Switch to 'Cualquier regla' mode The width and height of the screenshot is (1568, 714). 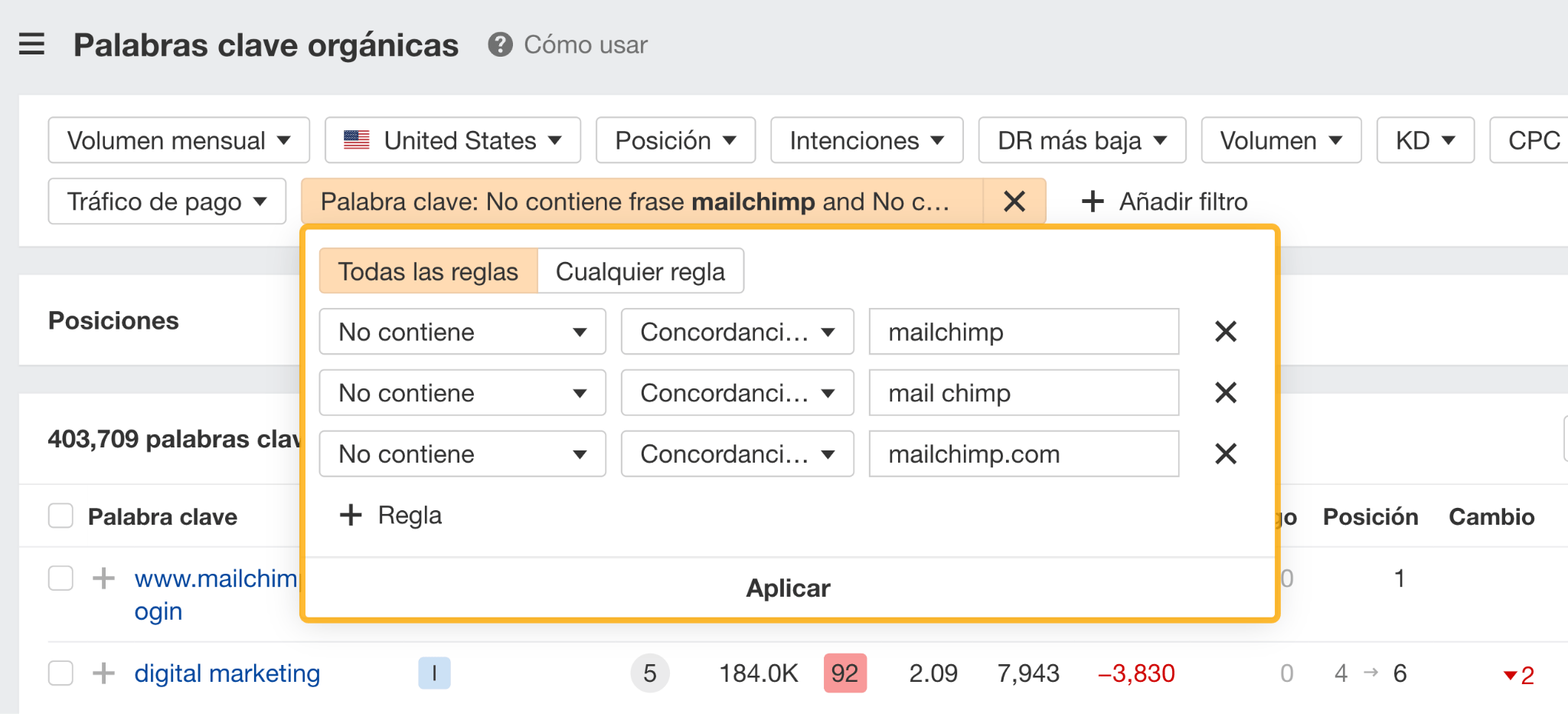641,270
